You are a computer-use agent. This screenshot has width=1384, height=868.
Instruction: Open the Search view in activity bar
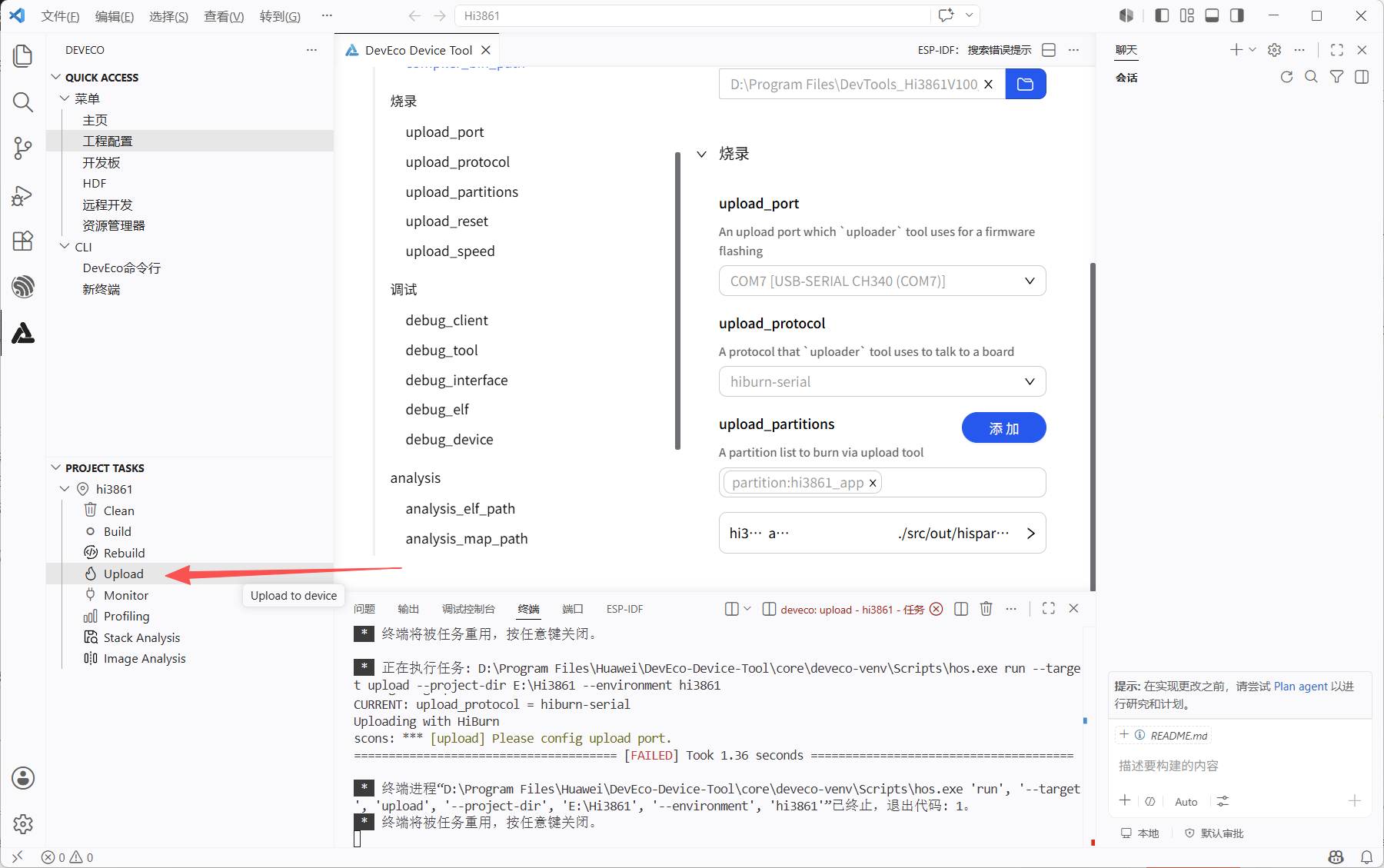click(x=23, y=101)
